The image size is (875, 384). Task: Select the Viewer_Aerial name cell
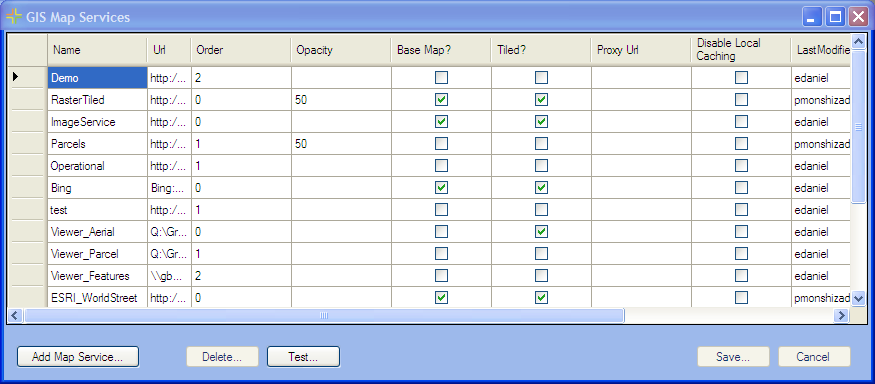(x=97, y=232)
